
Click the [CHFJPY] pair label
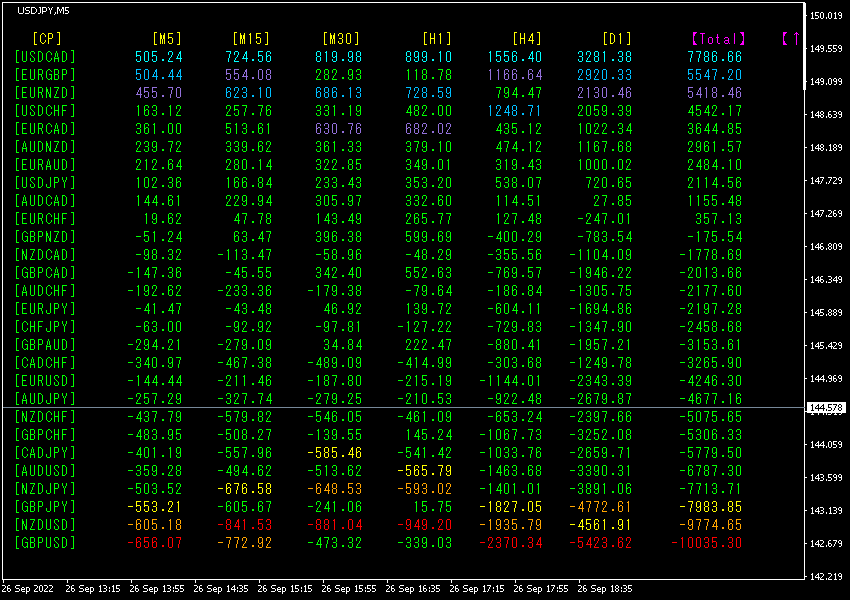click(46, 327)
